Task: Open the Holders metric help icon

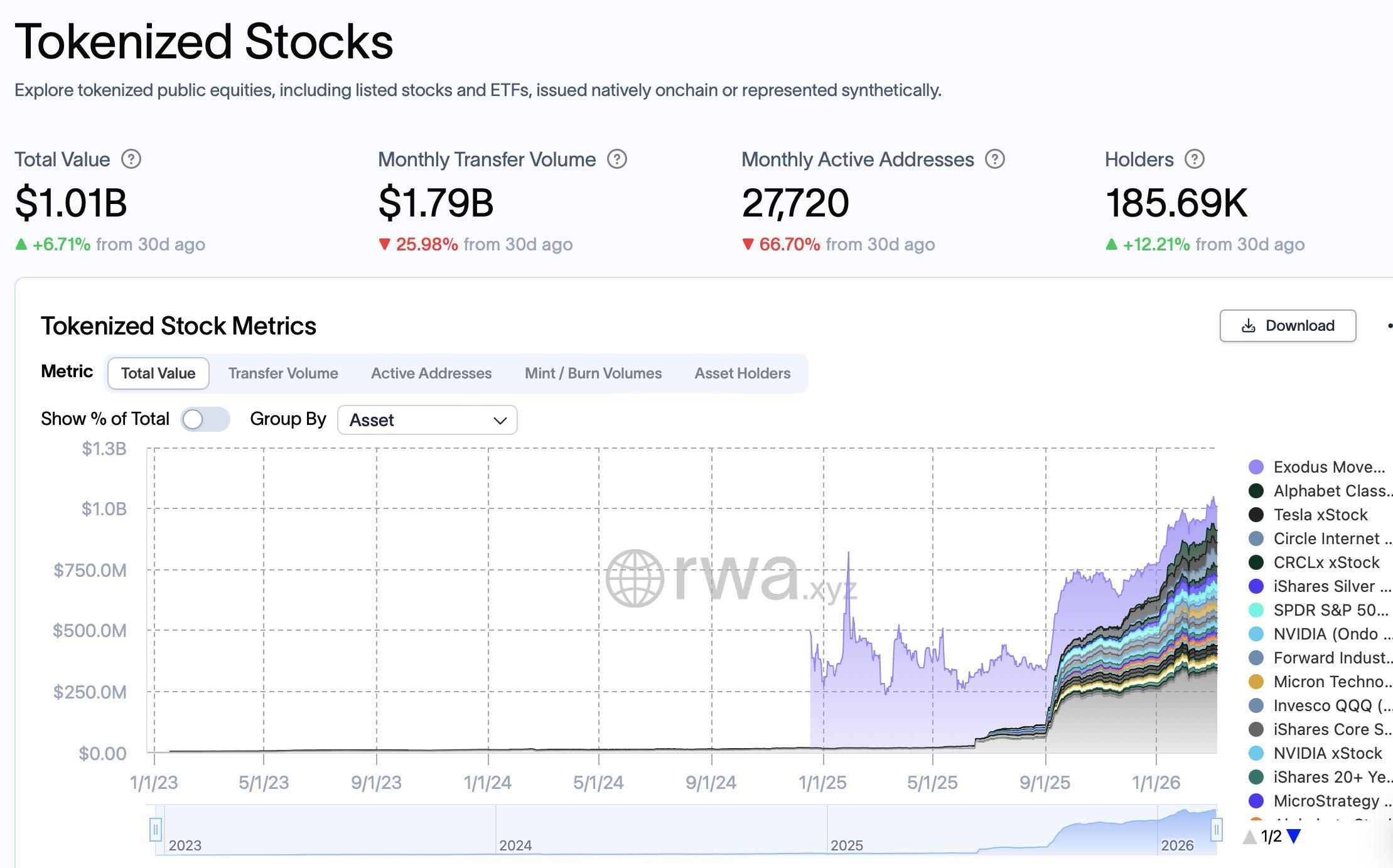Action: coord(1193,159)
